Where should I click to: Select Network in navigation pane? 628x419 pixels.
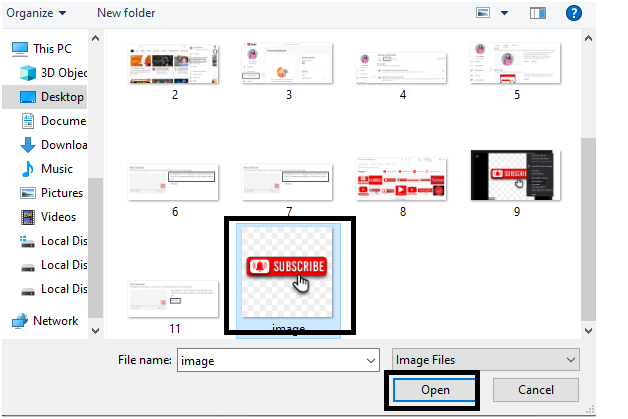pyautogui.click(x=55, y=321)
